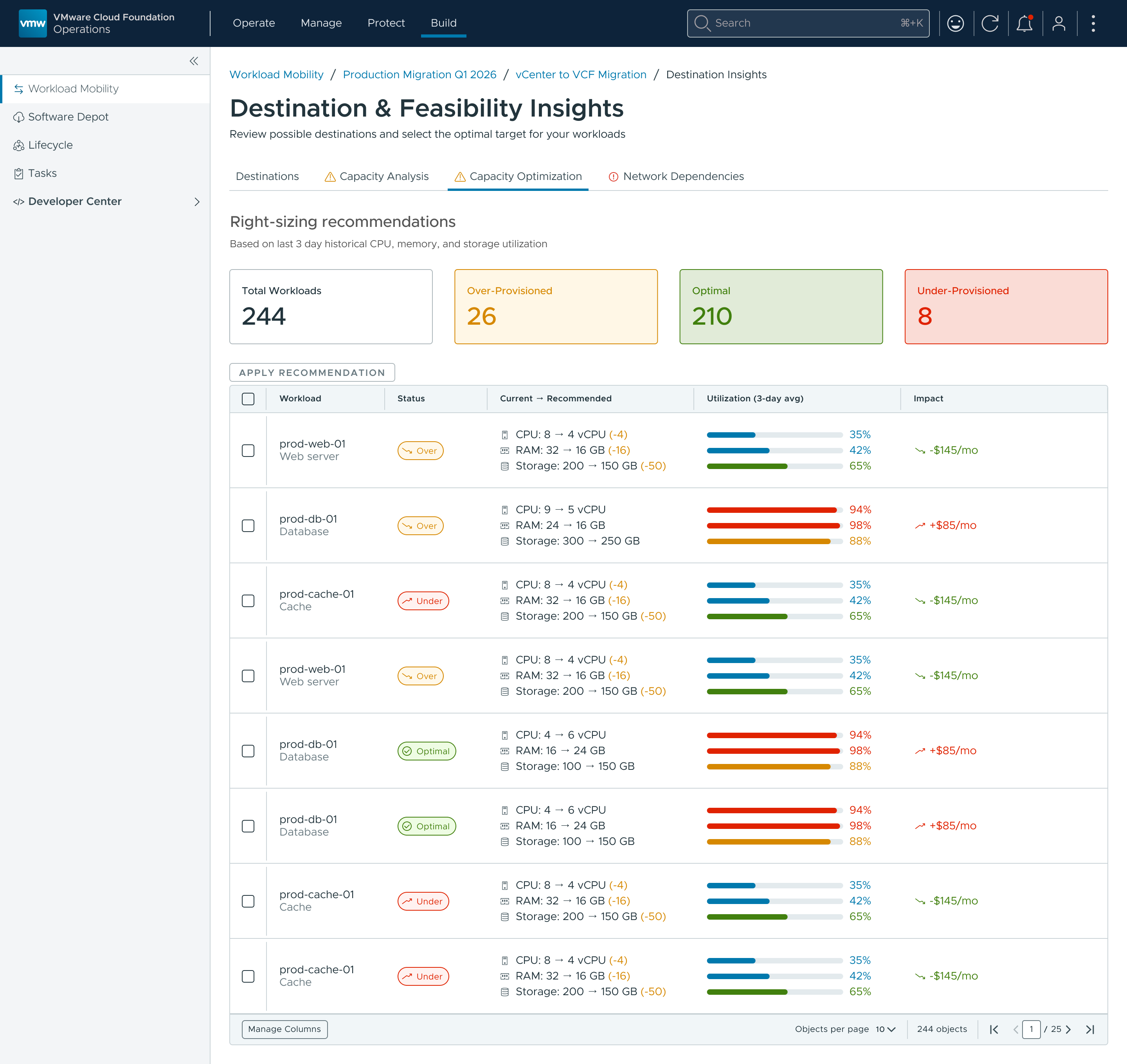Go to first page of table
This screenshot has width=1127, height=1064.
click(994, 1030)
